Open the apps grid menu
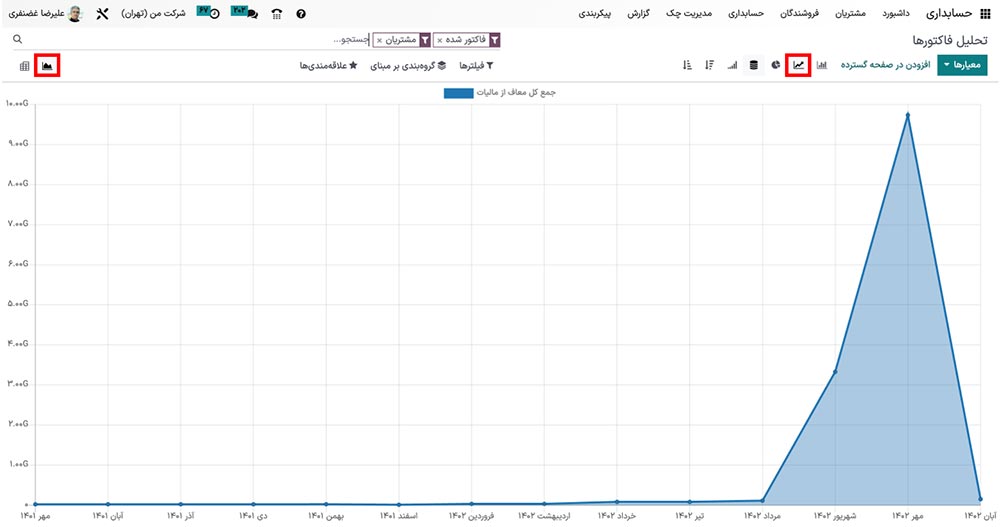 pos(987,15)
